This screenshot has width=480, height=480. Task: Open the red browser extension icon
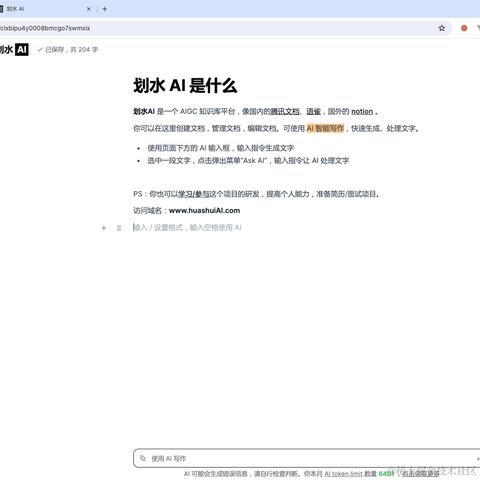(x=464, y=28)
